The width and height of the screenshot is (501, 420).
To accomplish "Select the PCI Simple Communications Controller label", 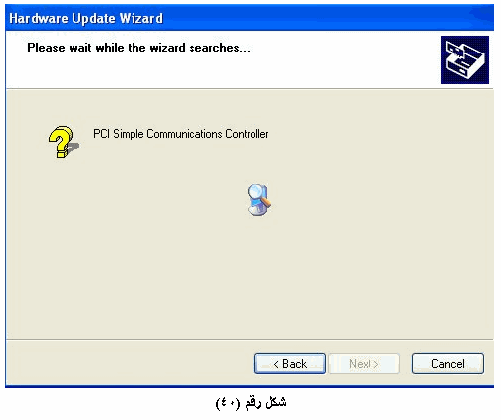I will click(180, 134).
